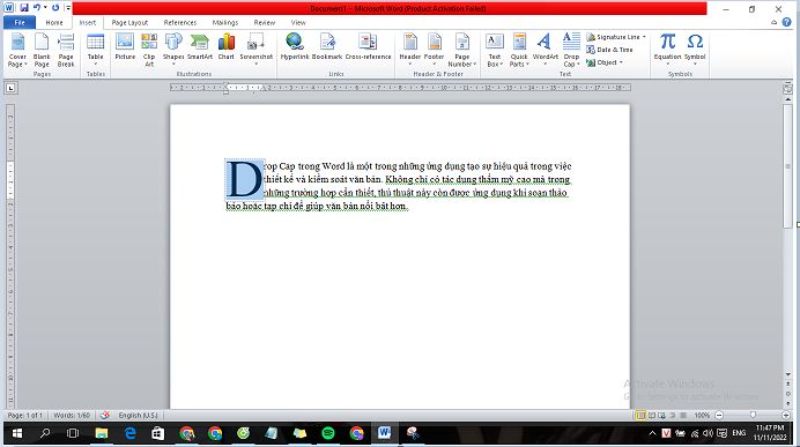Expand Signature Line dropdown arrow
This screenshot has height=447, width=800.
644,37
